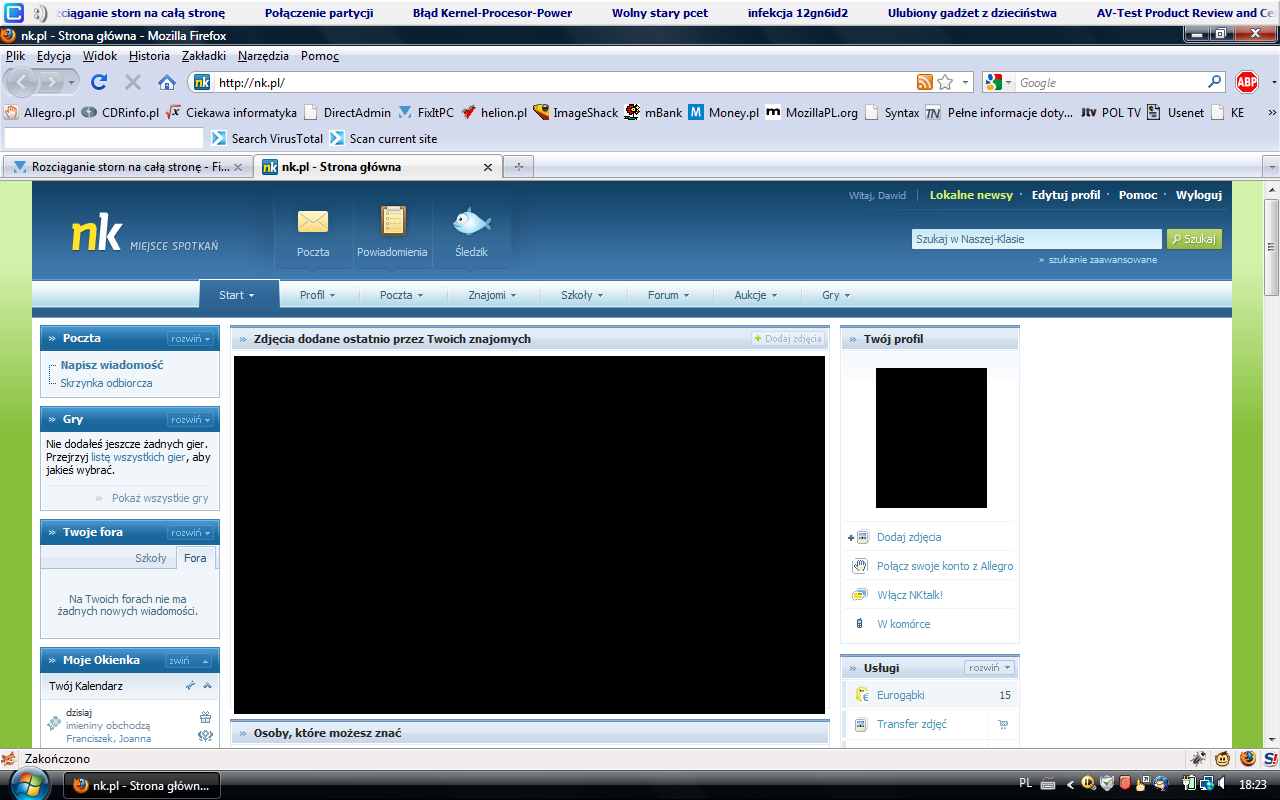Click the gift icon in Twój Kalendarz
The width and height of the screenshot is (1280, 800).
pos(205,717)
